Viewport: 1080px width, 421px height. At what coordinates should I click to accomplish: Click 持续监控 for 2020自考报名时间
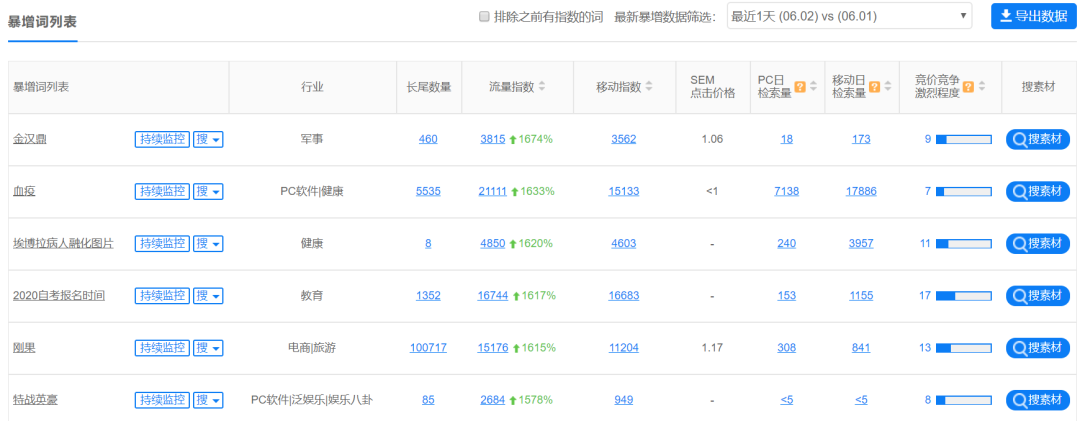click(162, 296)
